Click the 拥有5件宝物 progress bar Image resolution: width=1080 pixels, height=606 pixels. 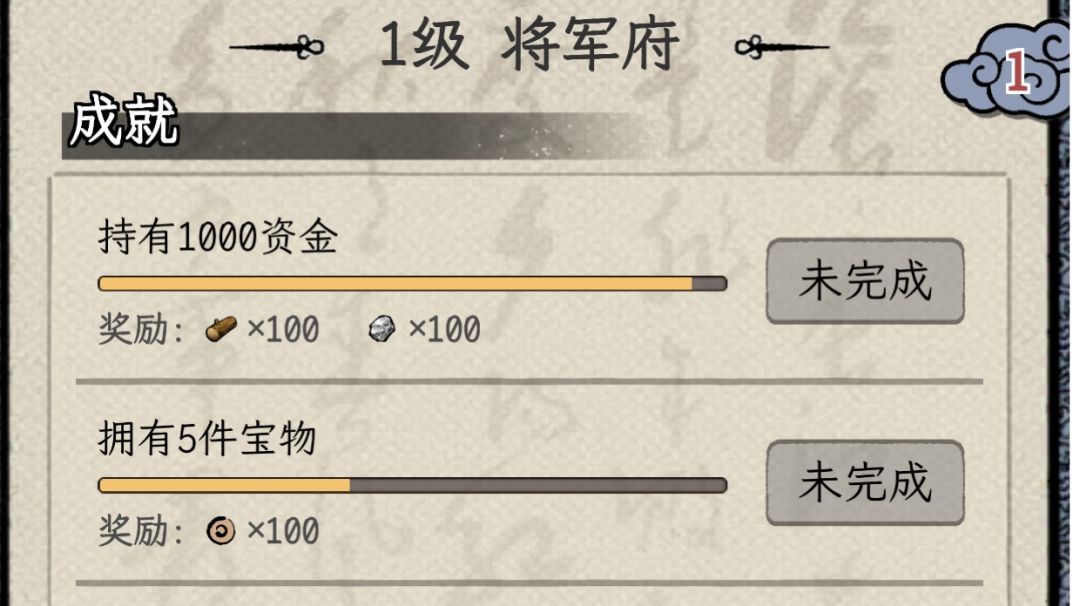(412, 485)
